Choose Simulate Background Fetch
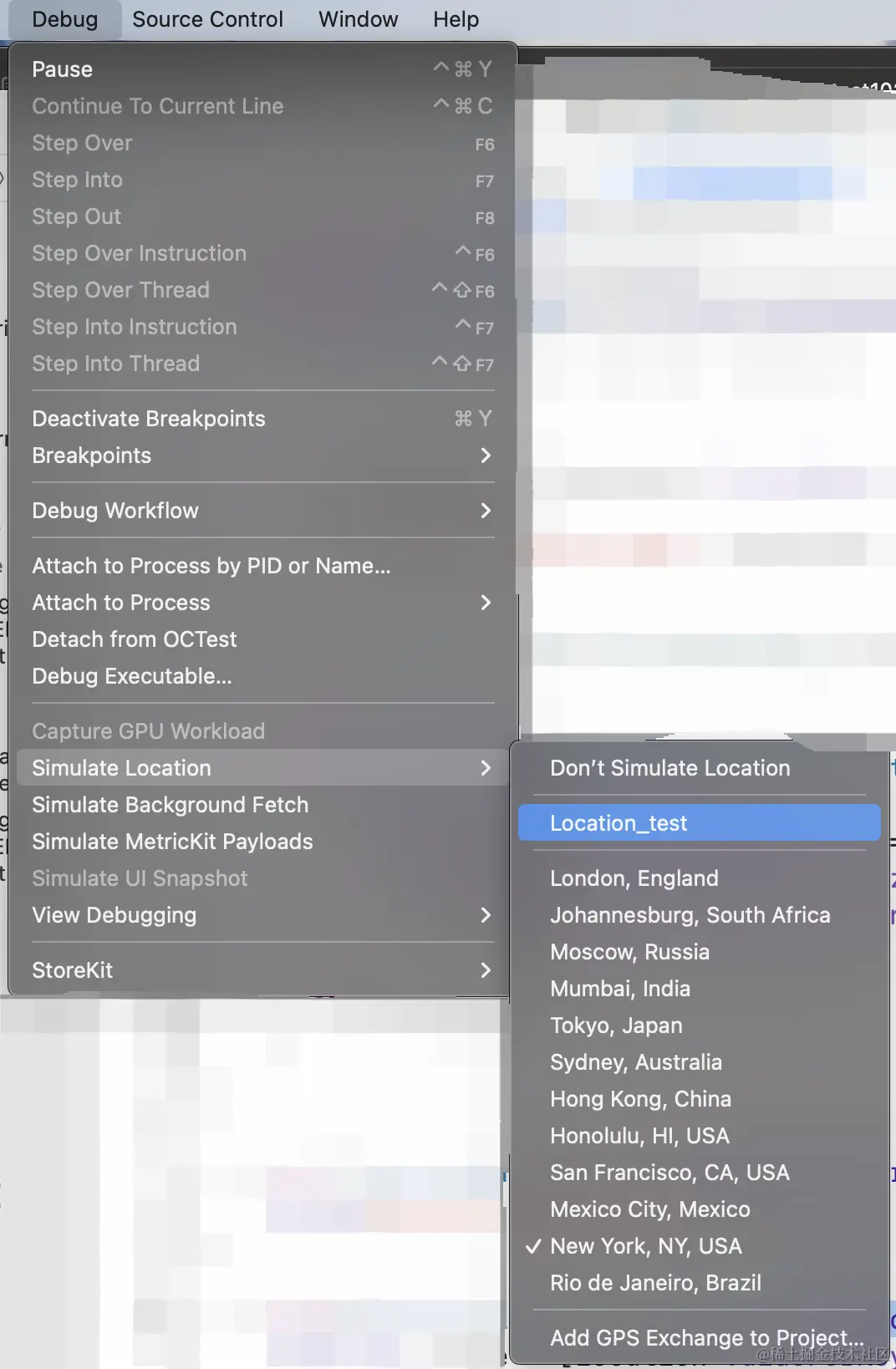896x1369 pixels. (x=262, y=805)
